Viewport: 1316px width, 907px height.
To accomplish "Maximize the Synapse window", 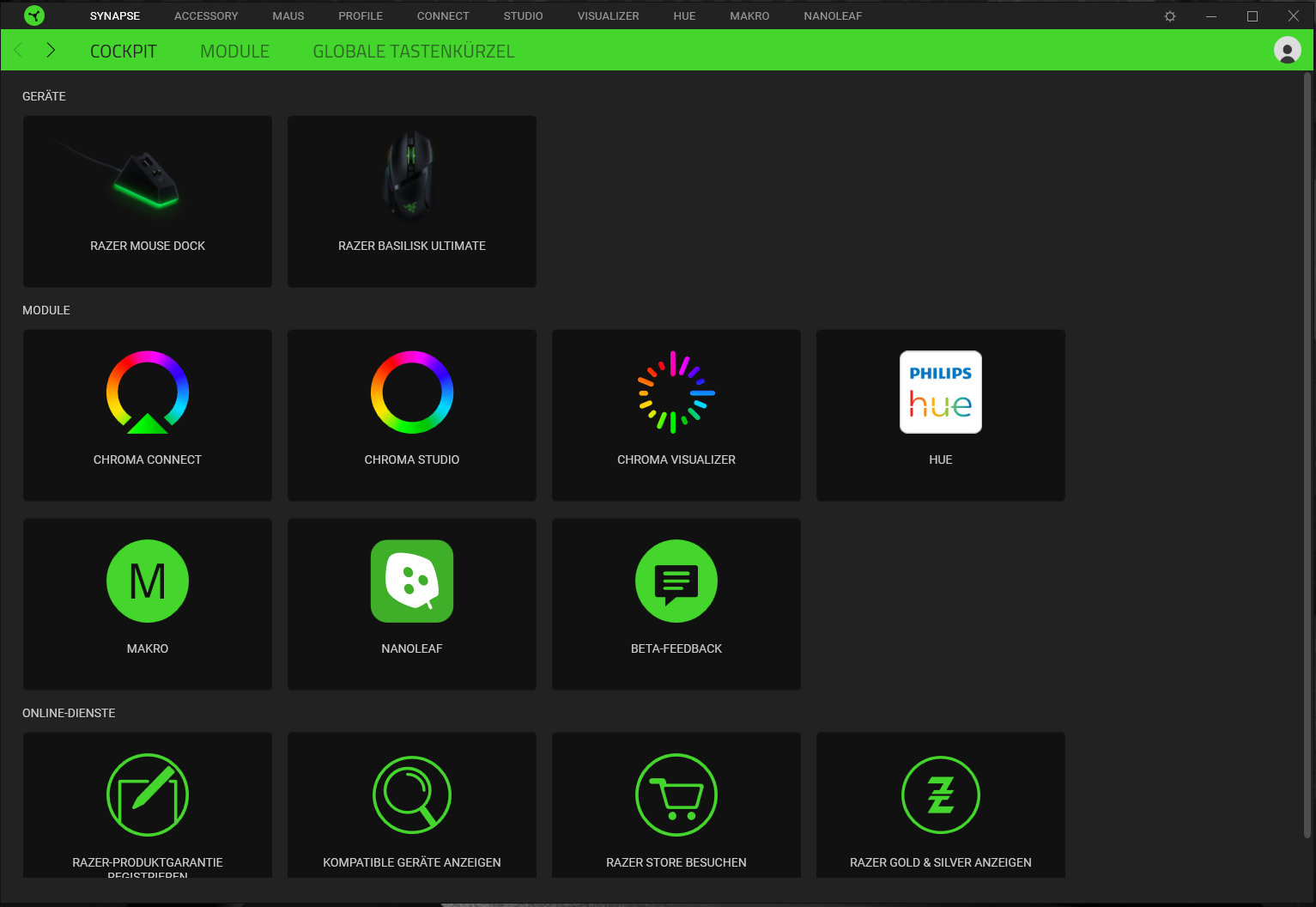I will pos(1252,15).
